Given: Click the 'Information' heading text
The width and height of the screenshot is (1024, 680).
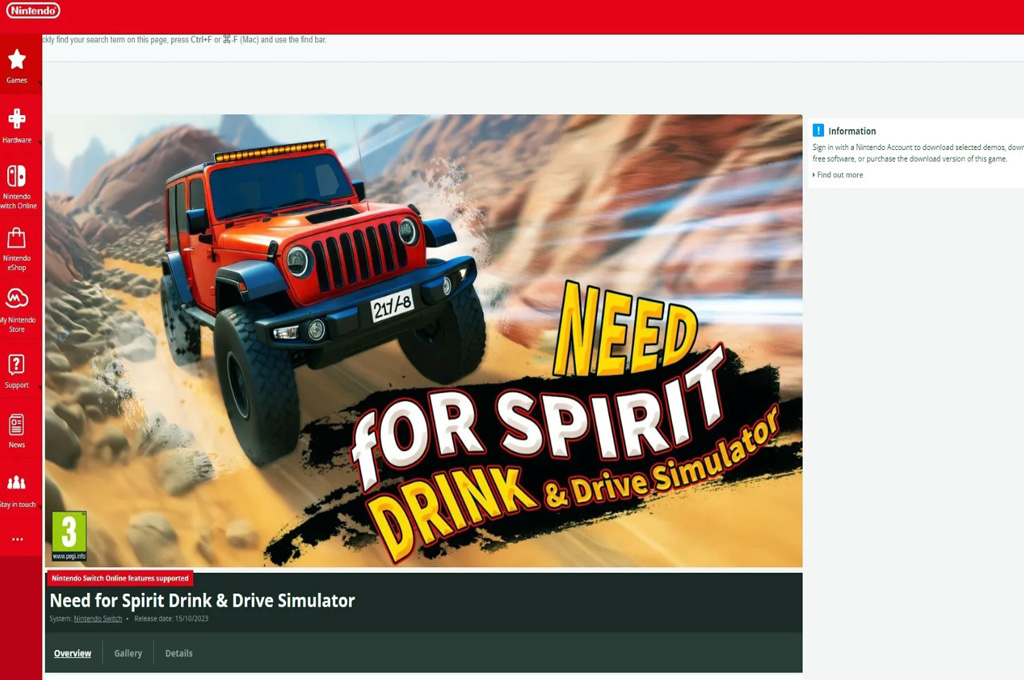Looking at the screenshot, I should (852, 131).
